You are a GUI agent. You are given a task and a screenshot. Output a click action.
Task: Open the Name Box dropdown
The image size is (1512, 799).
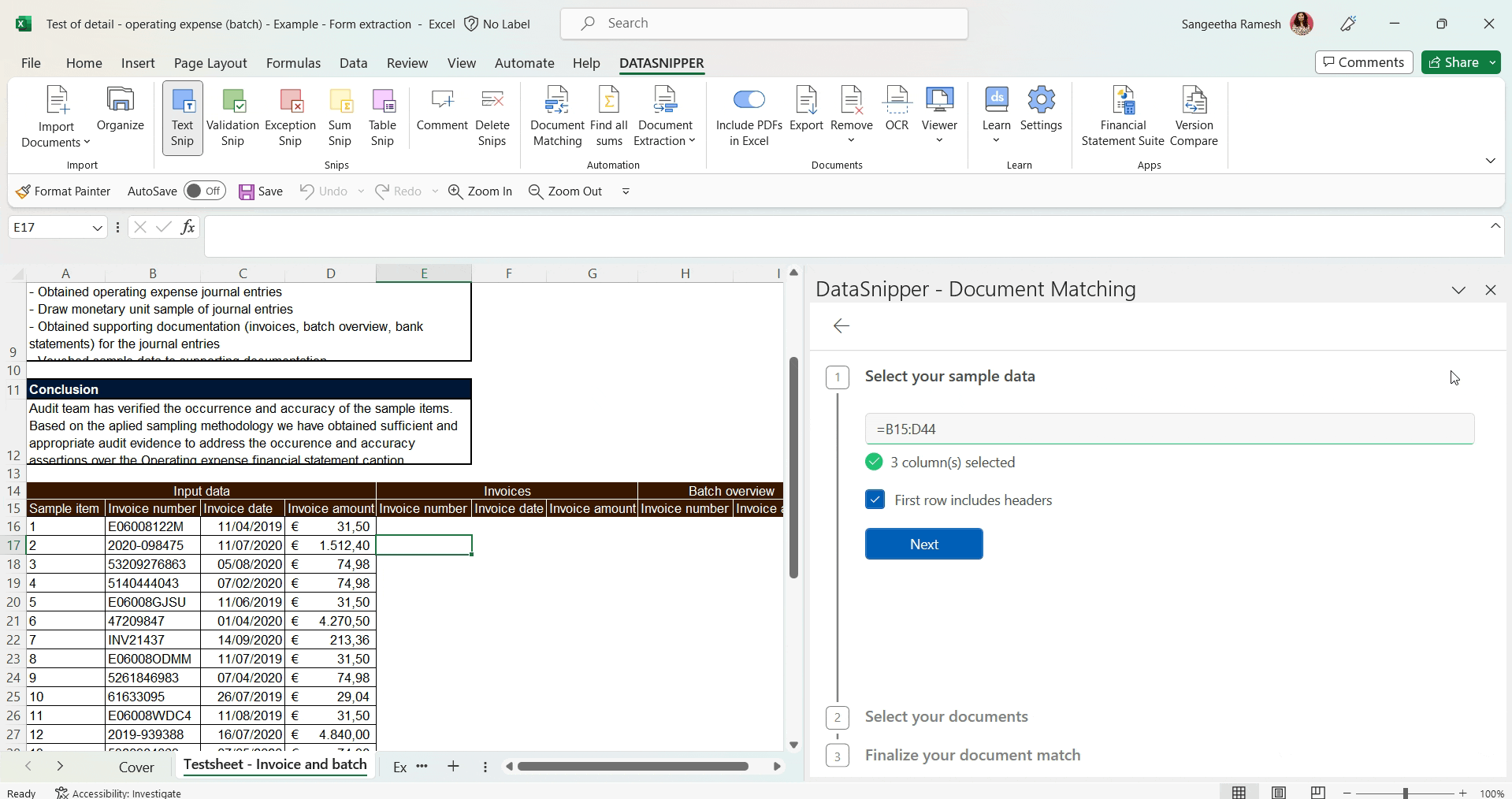[96, 227]
